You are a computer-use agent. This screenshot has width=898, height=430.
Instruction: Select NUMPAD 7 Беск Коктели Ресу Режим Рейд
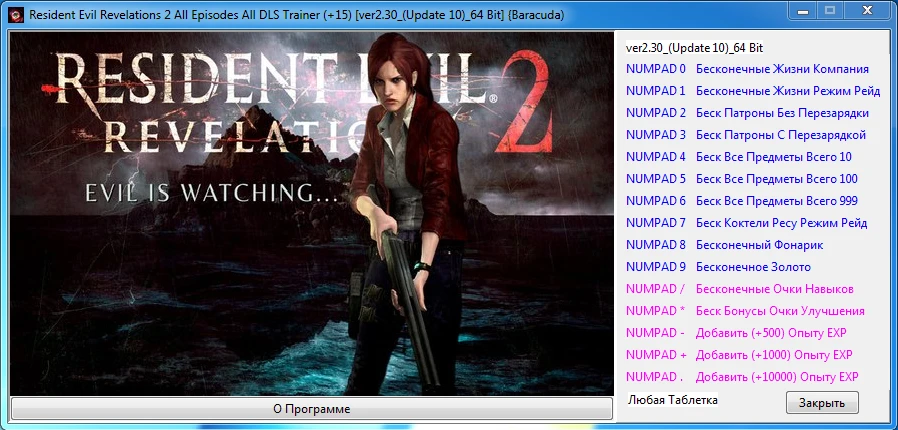[747, 223]
